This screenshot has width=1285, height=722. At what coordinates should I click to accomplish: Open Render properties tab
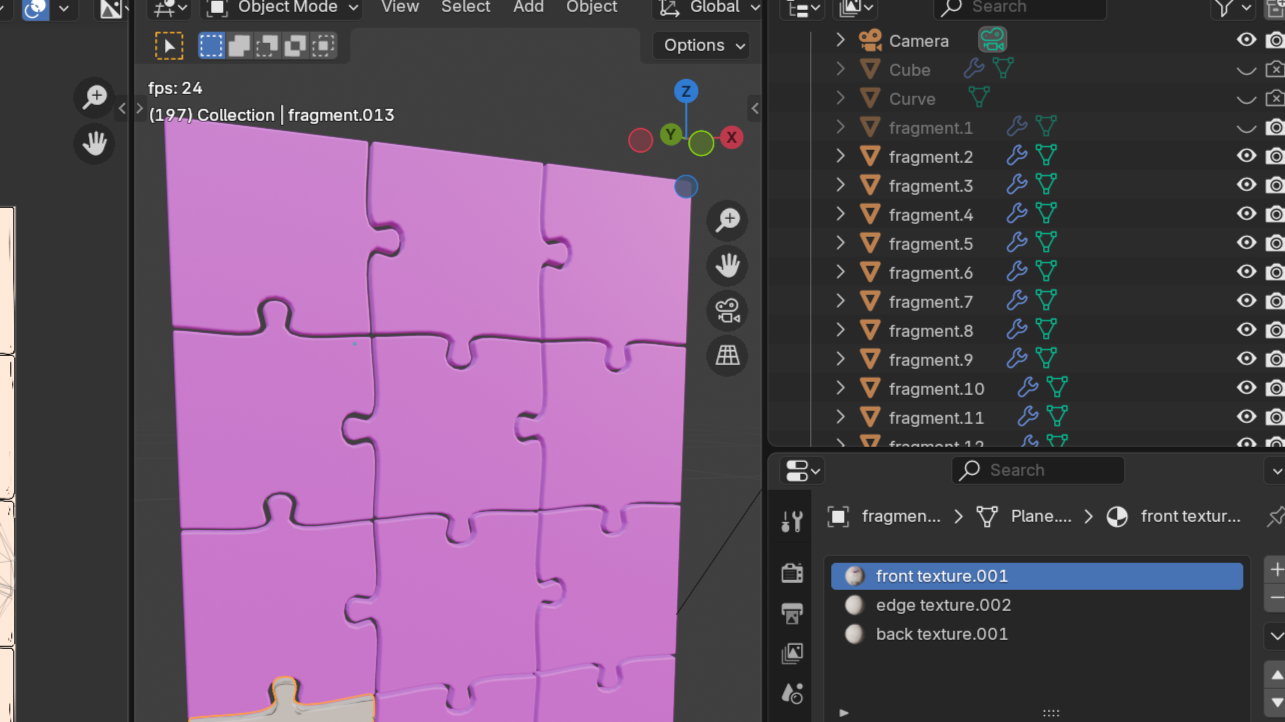[x=792, y=572]
